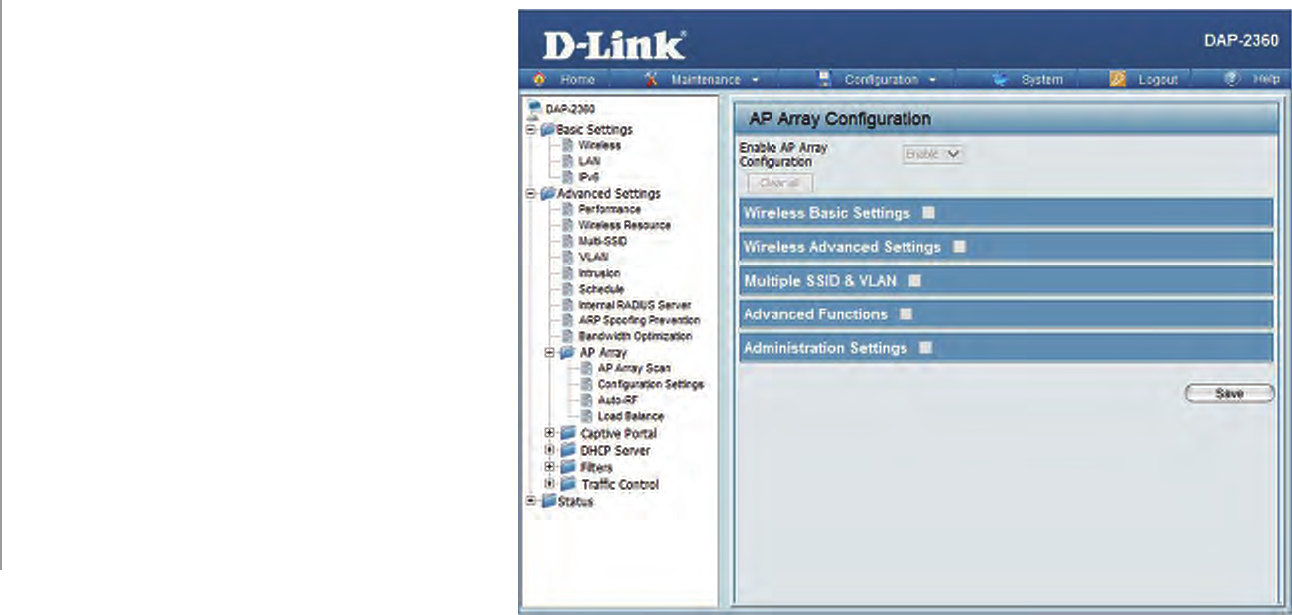Click the DAP-2360 device icon in the tree
Screen dimensions: 1292x615
click(x=534, y=108)
